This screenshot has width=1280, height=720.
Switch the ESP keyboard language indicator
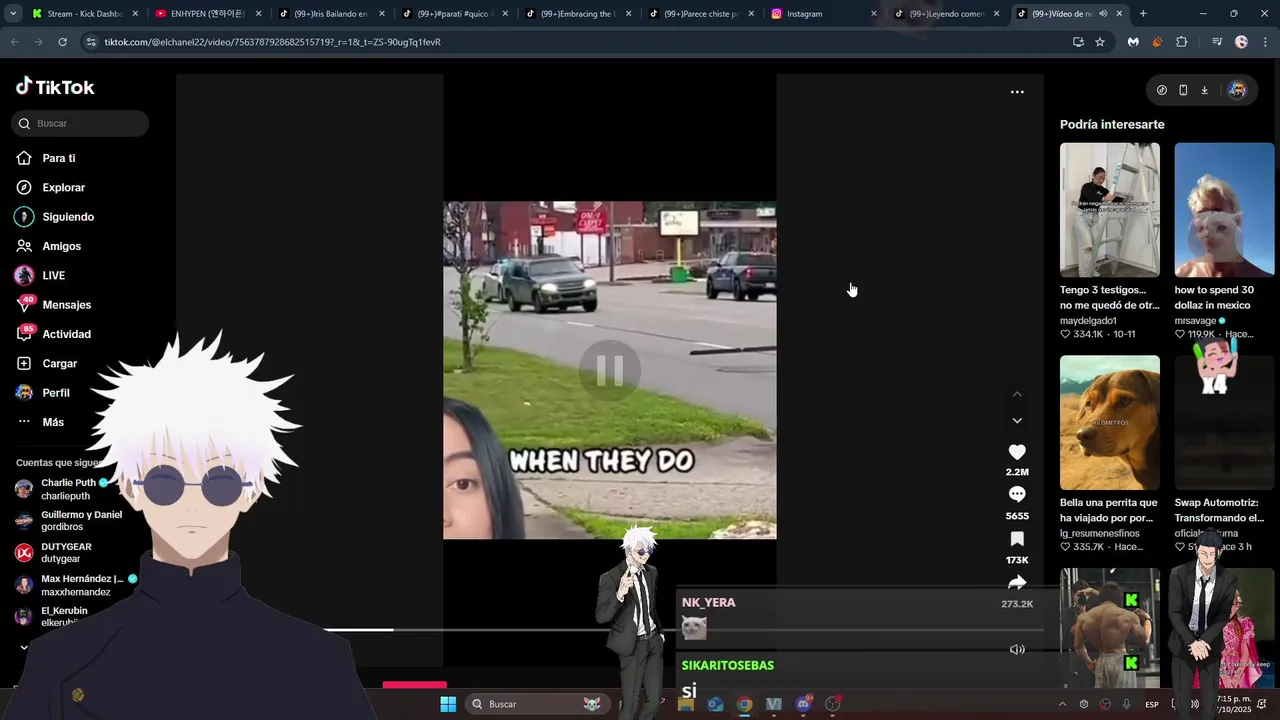click(x=1152, y=704)
